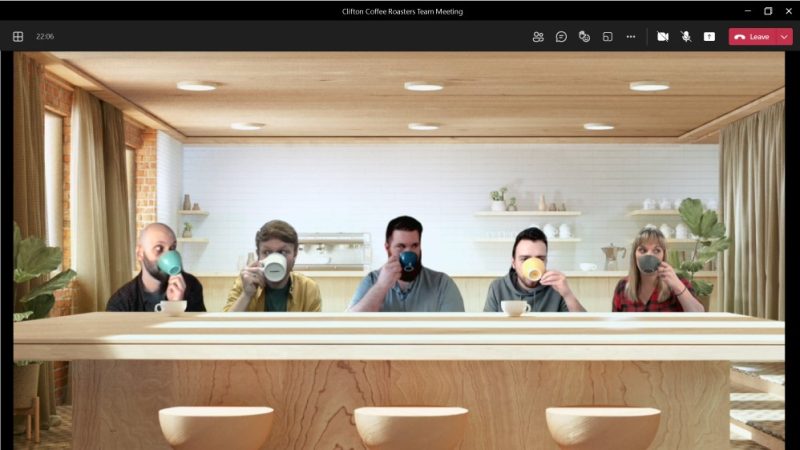Open the reactions menu
This screenshot has height=450, width=800.
pyautogui.click(x=584, y=36)
